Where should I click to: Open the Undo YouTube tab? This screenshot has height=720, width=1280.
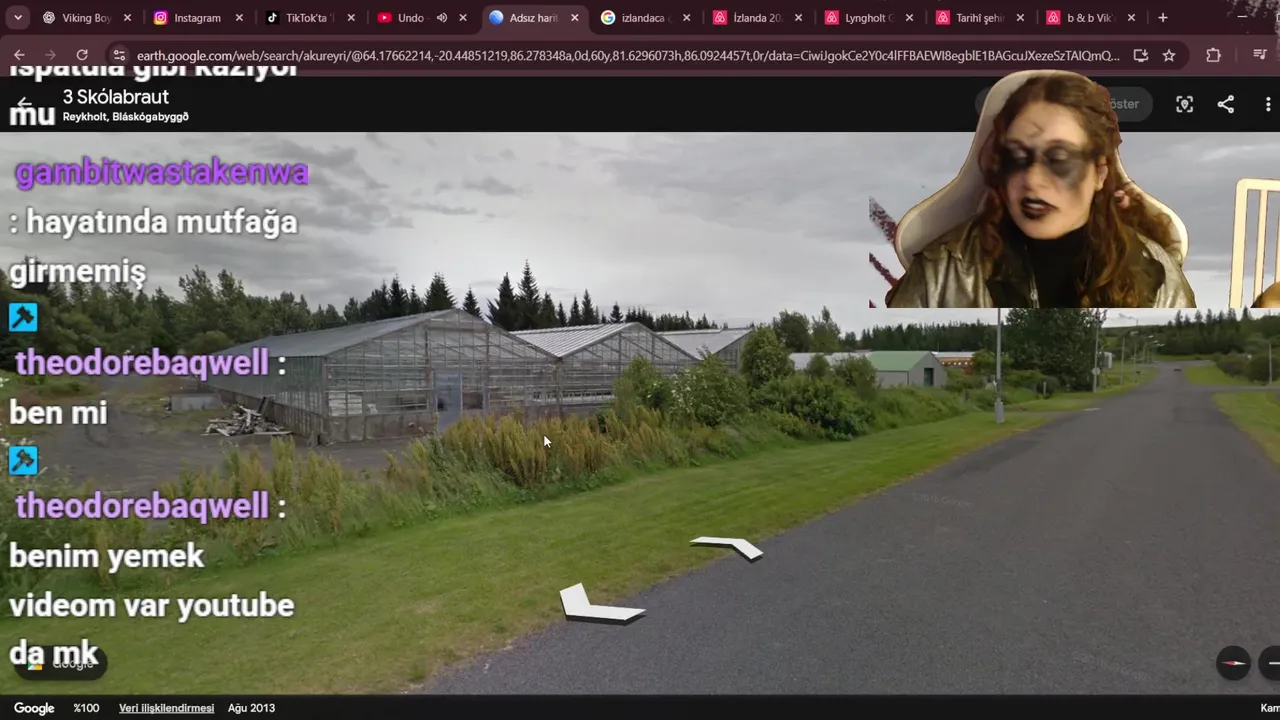click(410, 18)
